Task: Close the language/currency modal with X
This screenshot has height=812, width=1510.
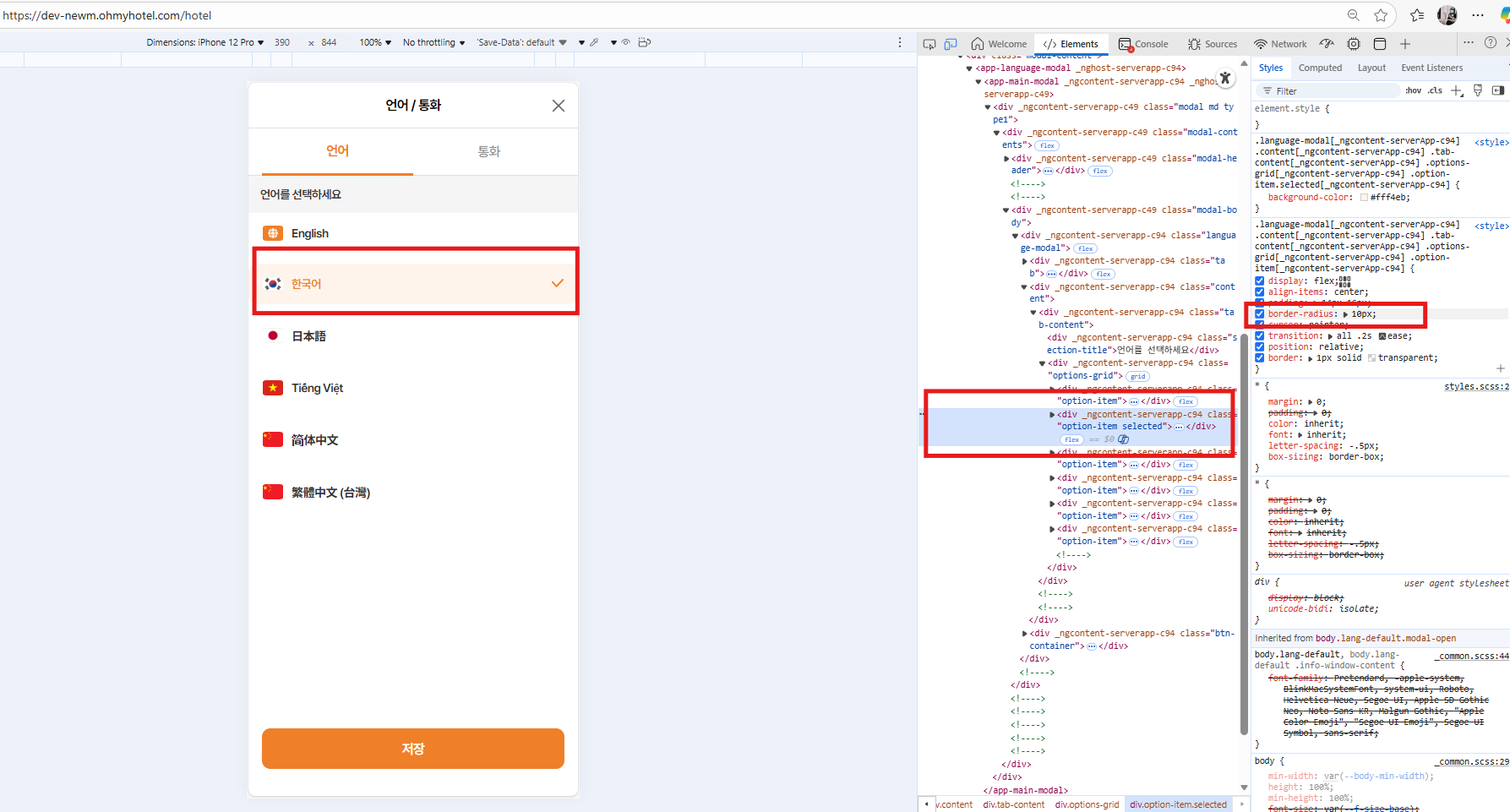Action: pyautogui.click(x=558, y=106)
